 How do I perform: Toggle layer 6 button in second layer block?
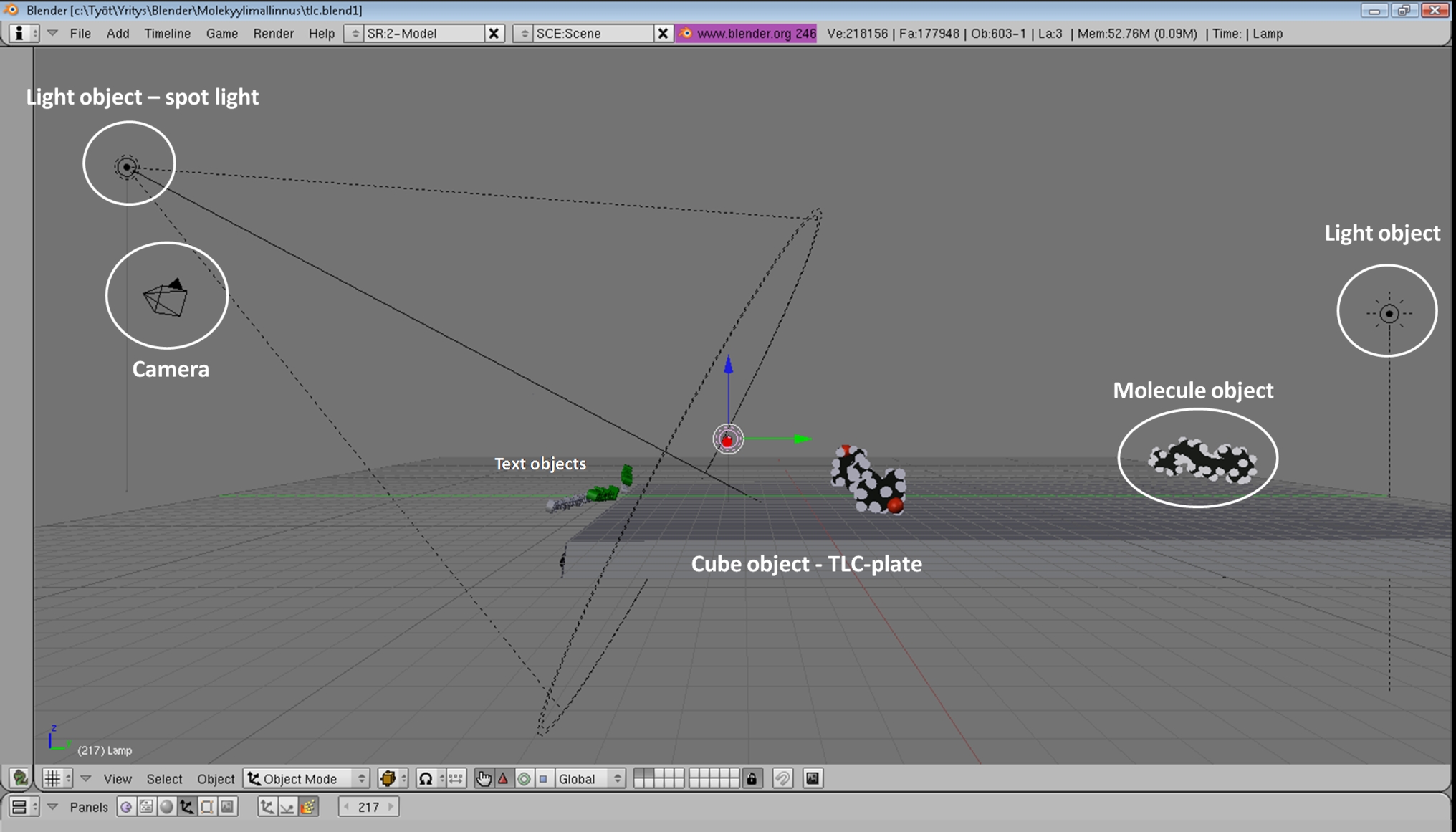[694, 774]
